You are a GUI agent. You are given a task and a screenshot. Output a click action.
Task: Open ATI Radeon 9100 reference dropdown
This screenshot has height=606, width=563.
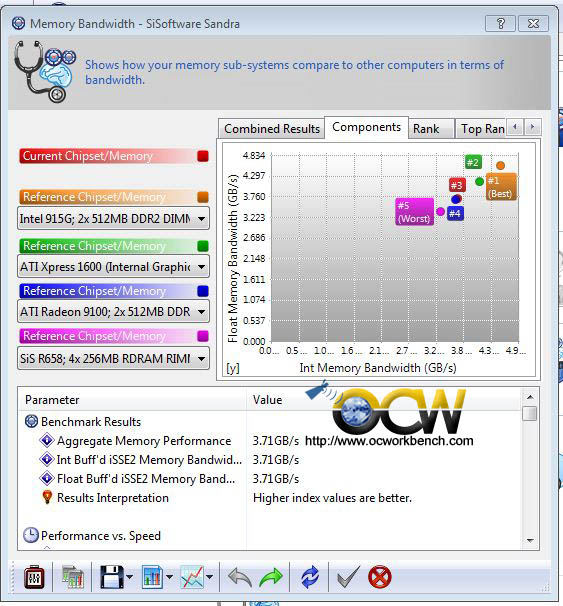click(113, 312)
